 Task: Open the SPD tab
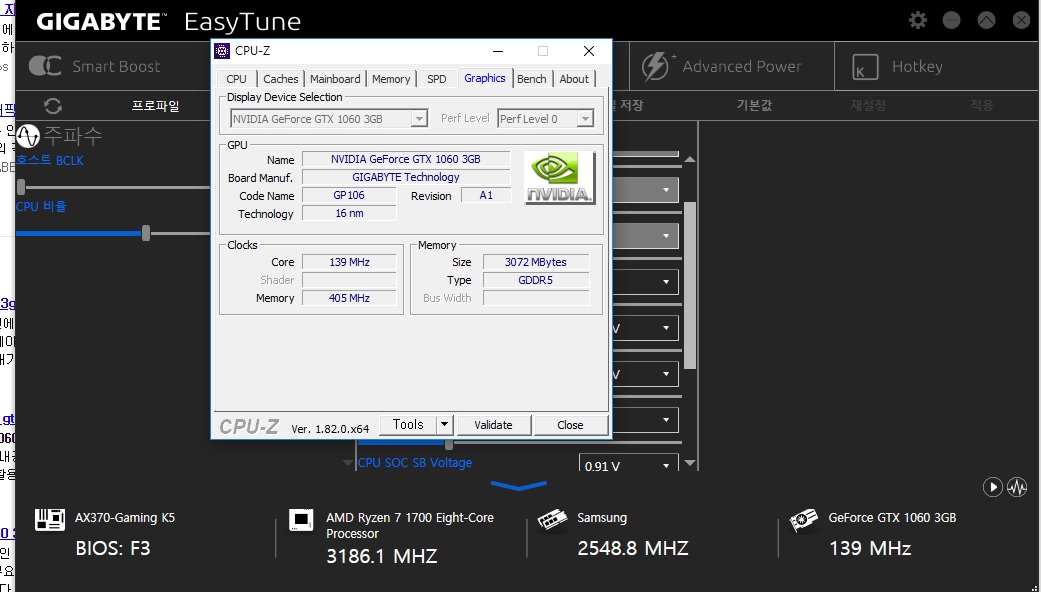click(437, 79)
